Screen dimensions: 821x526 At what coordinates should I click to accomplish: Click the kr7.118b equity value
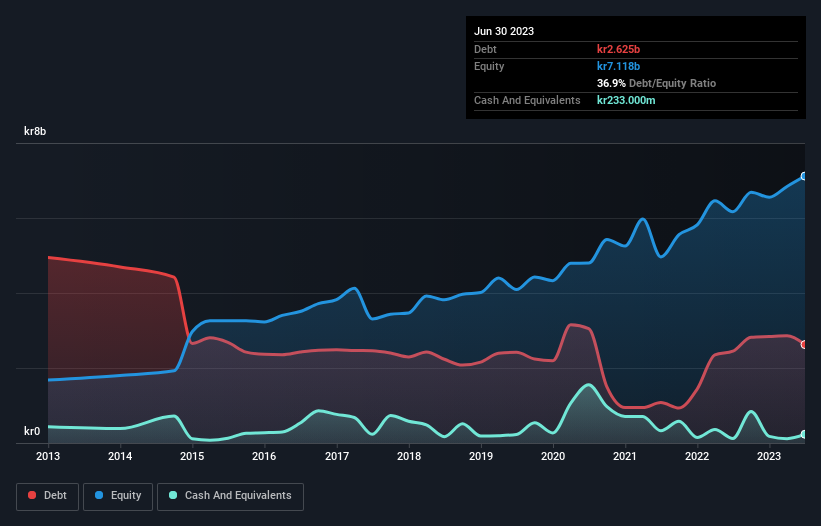618,66
